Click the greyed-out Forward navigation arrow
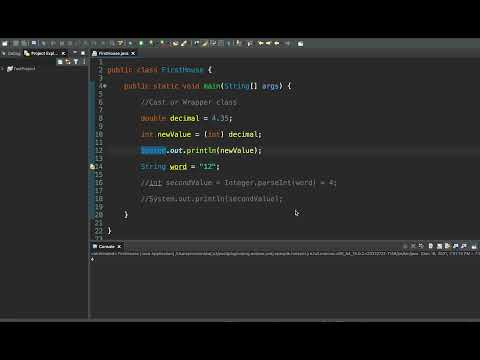This screenshot has width=480, height=360. 287,43
